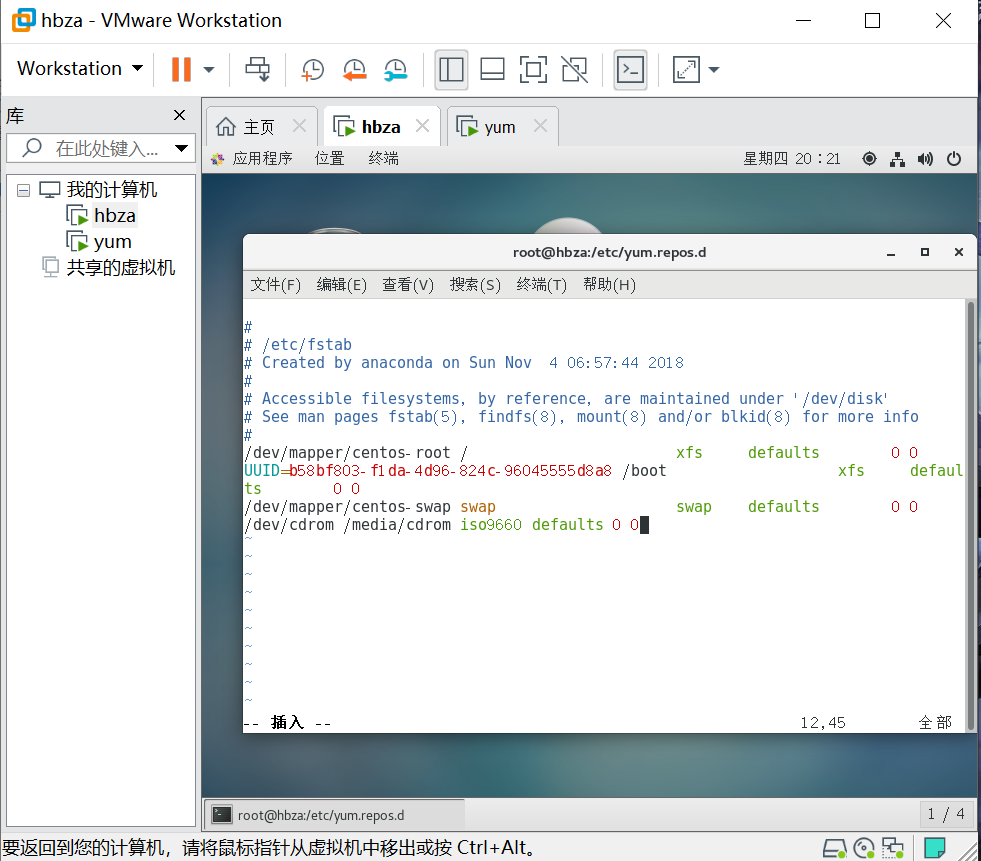Toggle the library sidebar view
The image size is (981, 861).
coord(451,69)
